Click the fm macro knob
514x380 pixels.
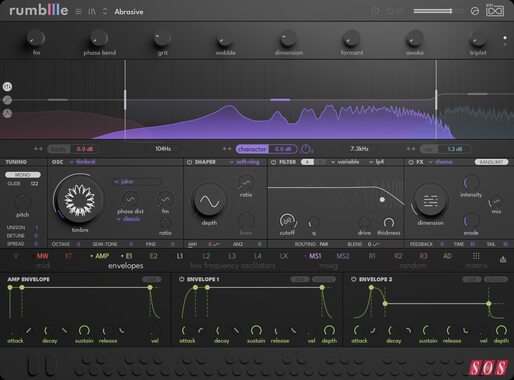36,39
